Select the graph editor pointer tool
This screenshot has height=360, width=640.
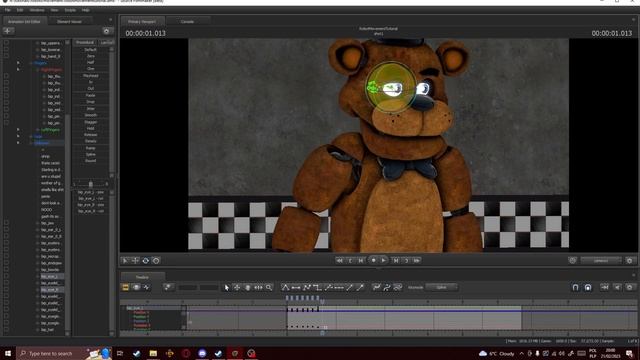pos(227,287)
